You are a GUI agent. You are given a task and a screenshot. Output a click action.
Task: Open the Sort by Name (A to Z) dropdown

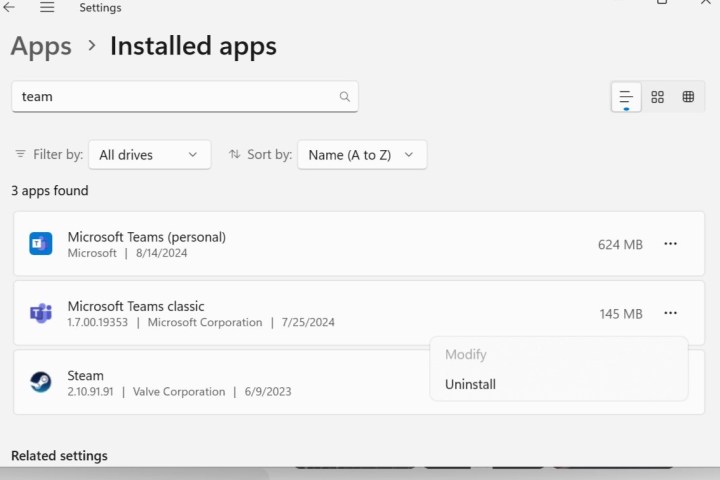point(362,155)
